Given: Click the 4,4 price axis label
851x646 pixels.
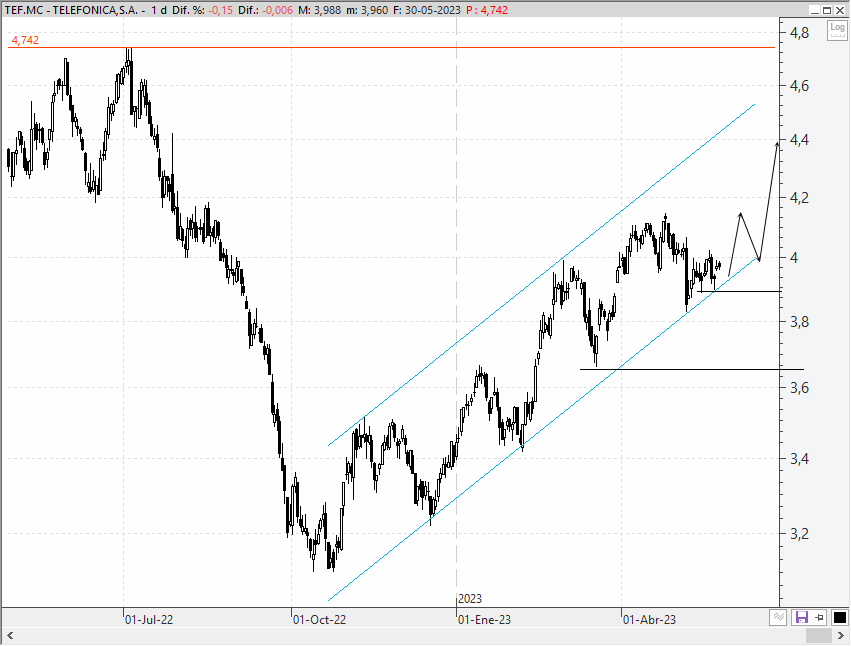Looking at the screenshot, I should (x=799, y=140).
